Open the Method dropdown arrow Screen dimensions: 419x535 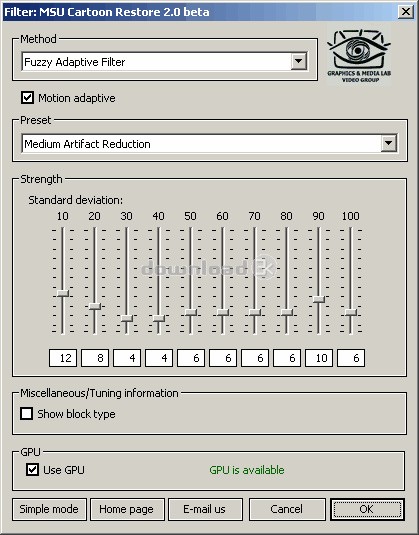pos(299,61)
